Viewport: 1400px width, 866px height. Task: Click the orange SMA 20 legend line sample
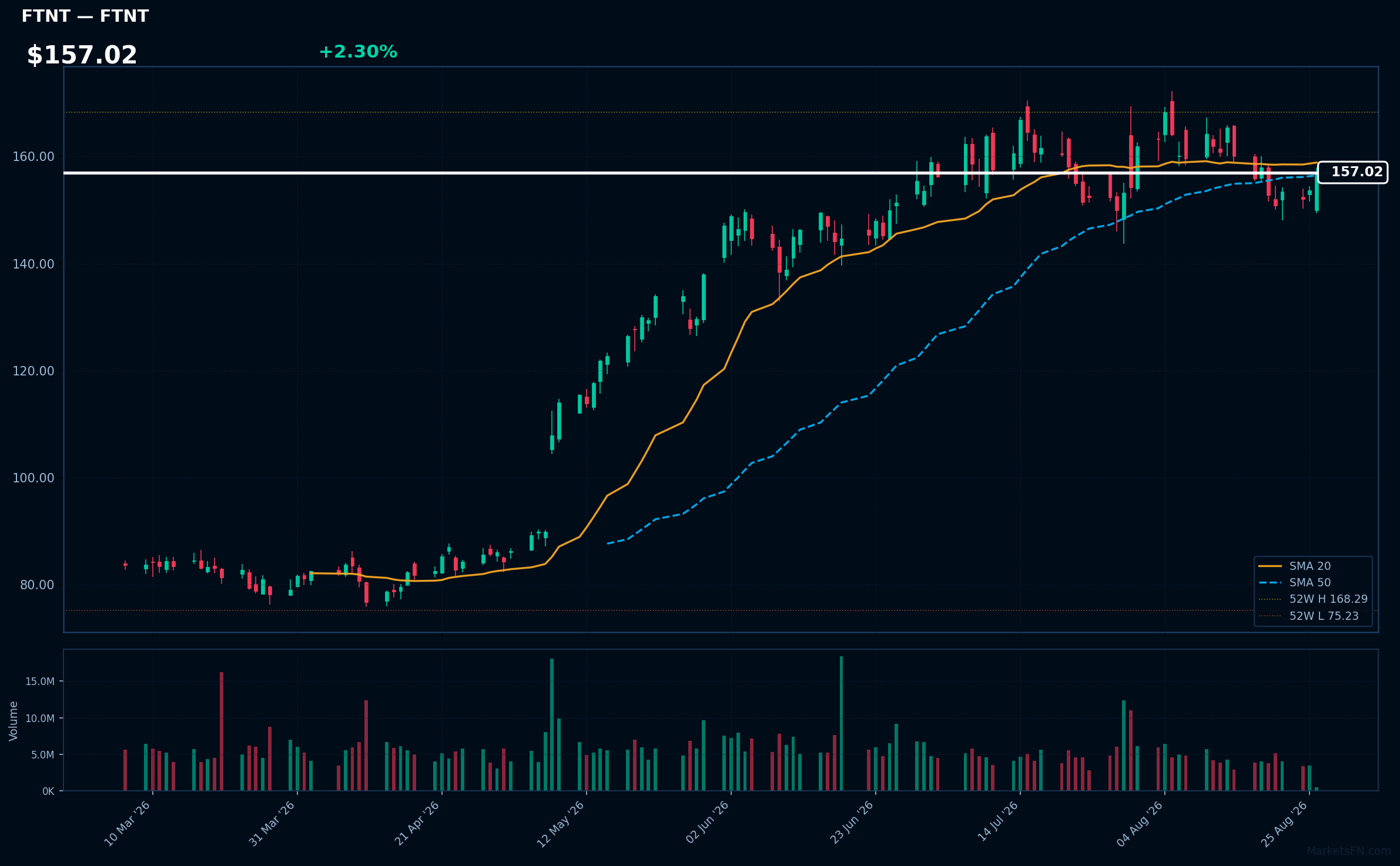1270,566
